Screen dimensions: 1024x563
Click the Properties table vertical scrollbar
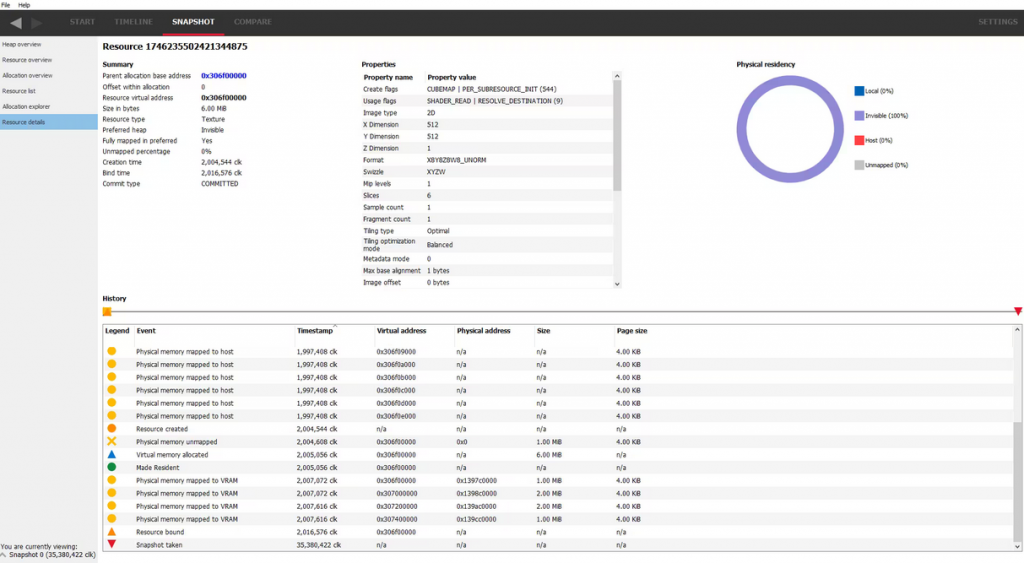pyautogui.click(x=617, y=130)
